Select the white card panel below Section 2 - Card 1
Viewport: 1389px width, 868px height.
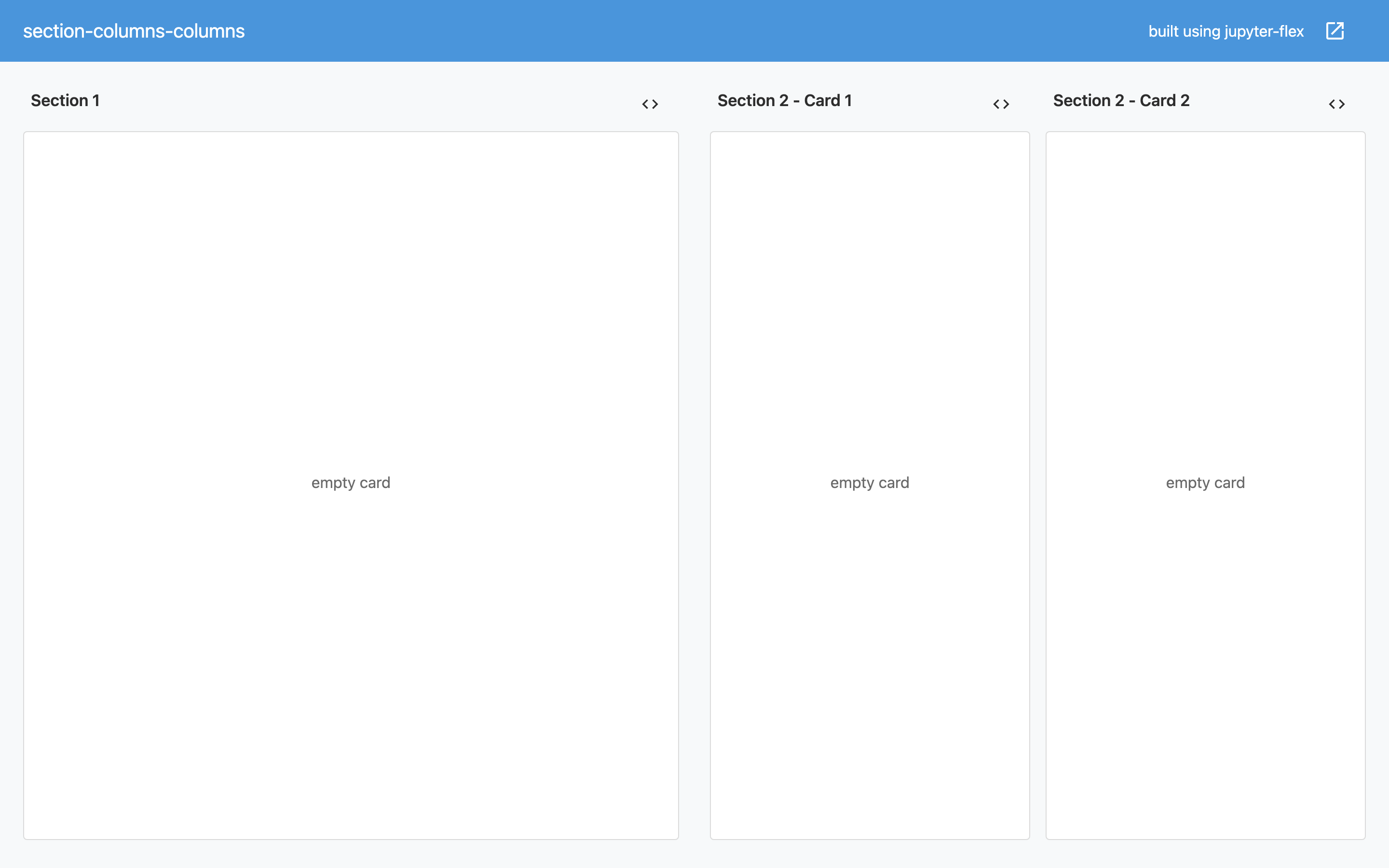pos(870,287)
